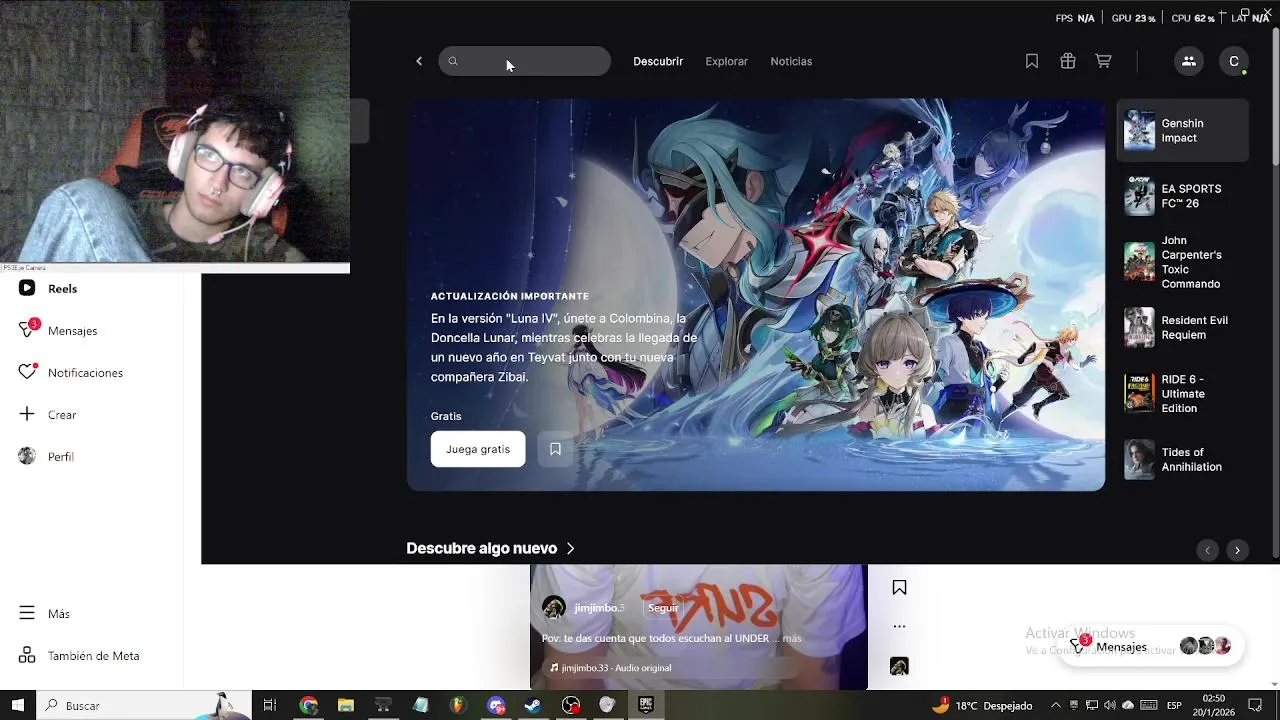Select Tides of Annihilation entry
The height and width of the screenshot is (720, 1280).
pyautogui.click(x=1183, y=460)
